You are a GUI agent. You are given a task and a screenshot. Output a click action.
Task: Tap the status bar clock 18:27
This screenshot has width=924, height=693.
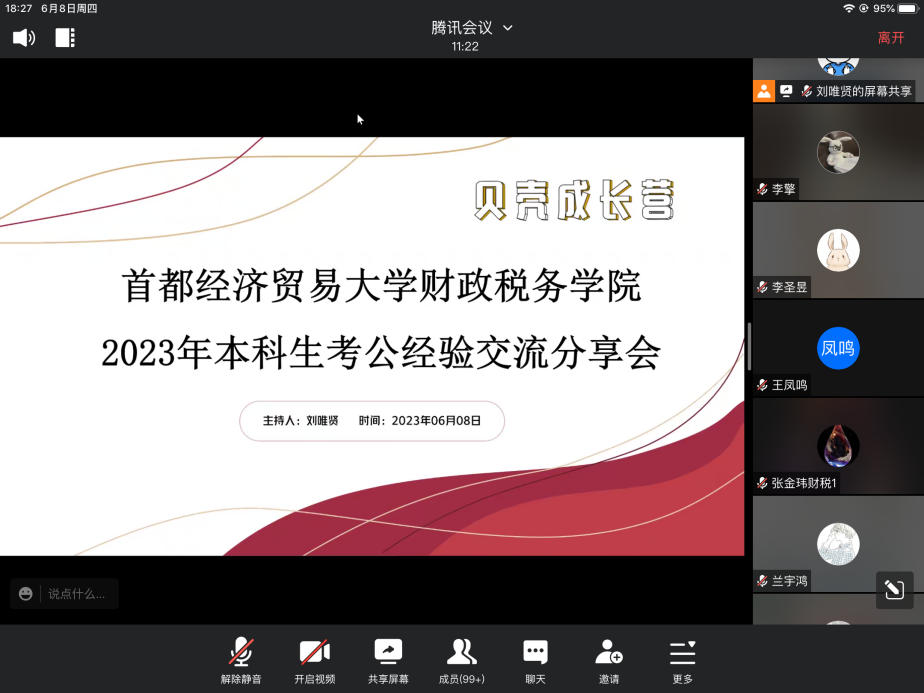pyautogui.click(x=18, y=8)
